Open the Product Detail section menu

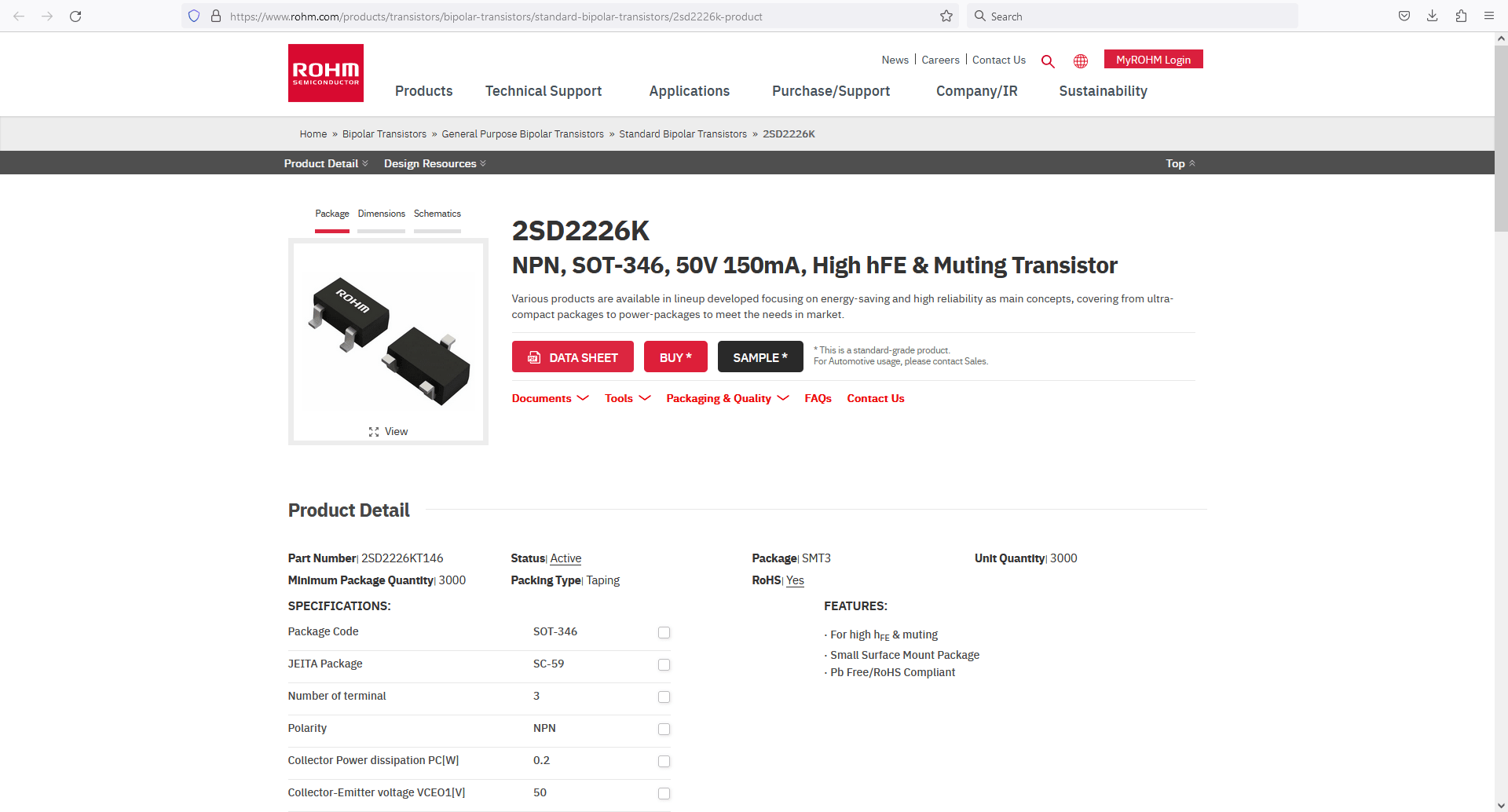click(x=326, y=163)
